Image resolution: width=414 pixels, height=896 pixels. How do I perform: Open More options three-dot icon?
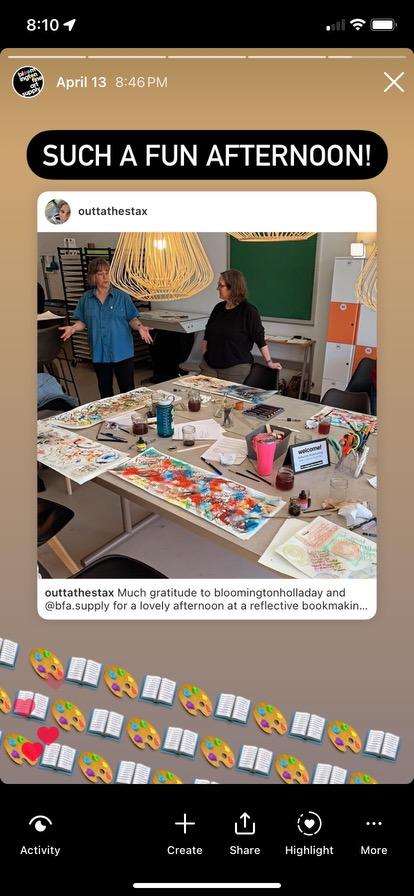coord(374,823)
